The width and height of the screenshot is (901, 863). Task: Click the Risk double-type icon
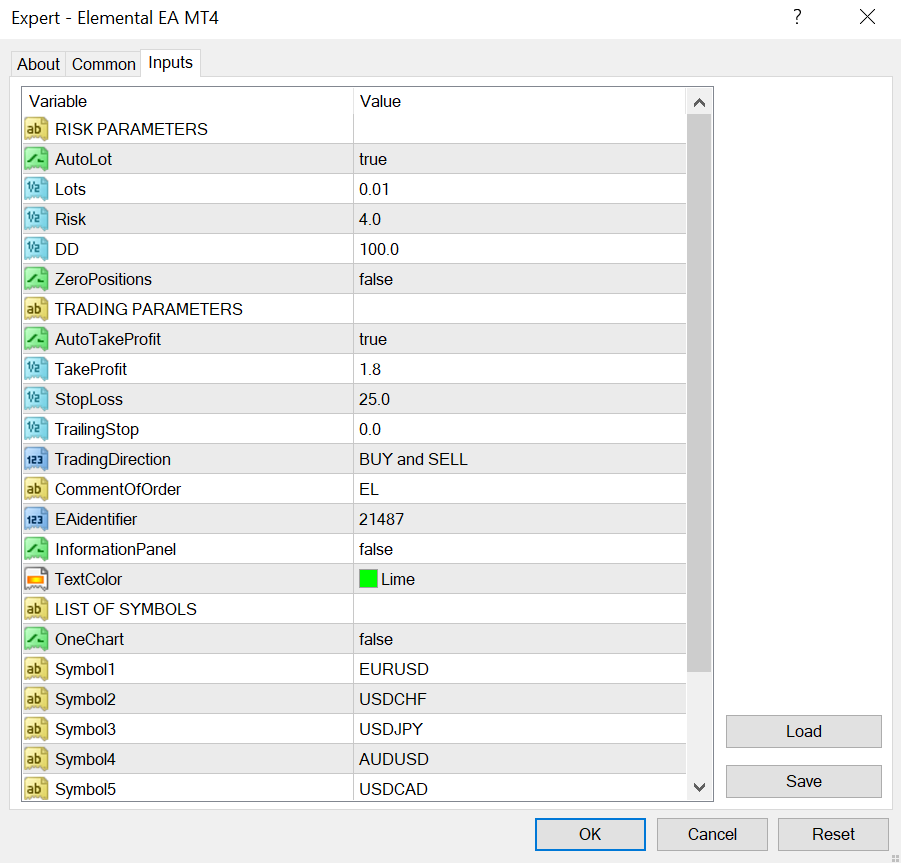point(36,219)
